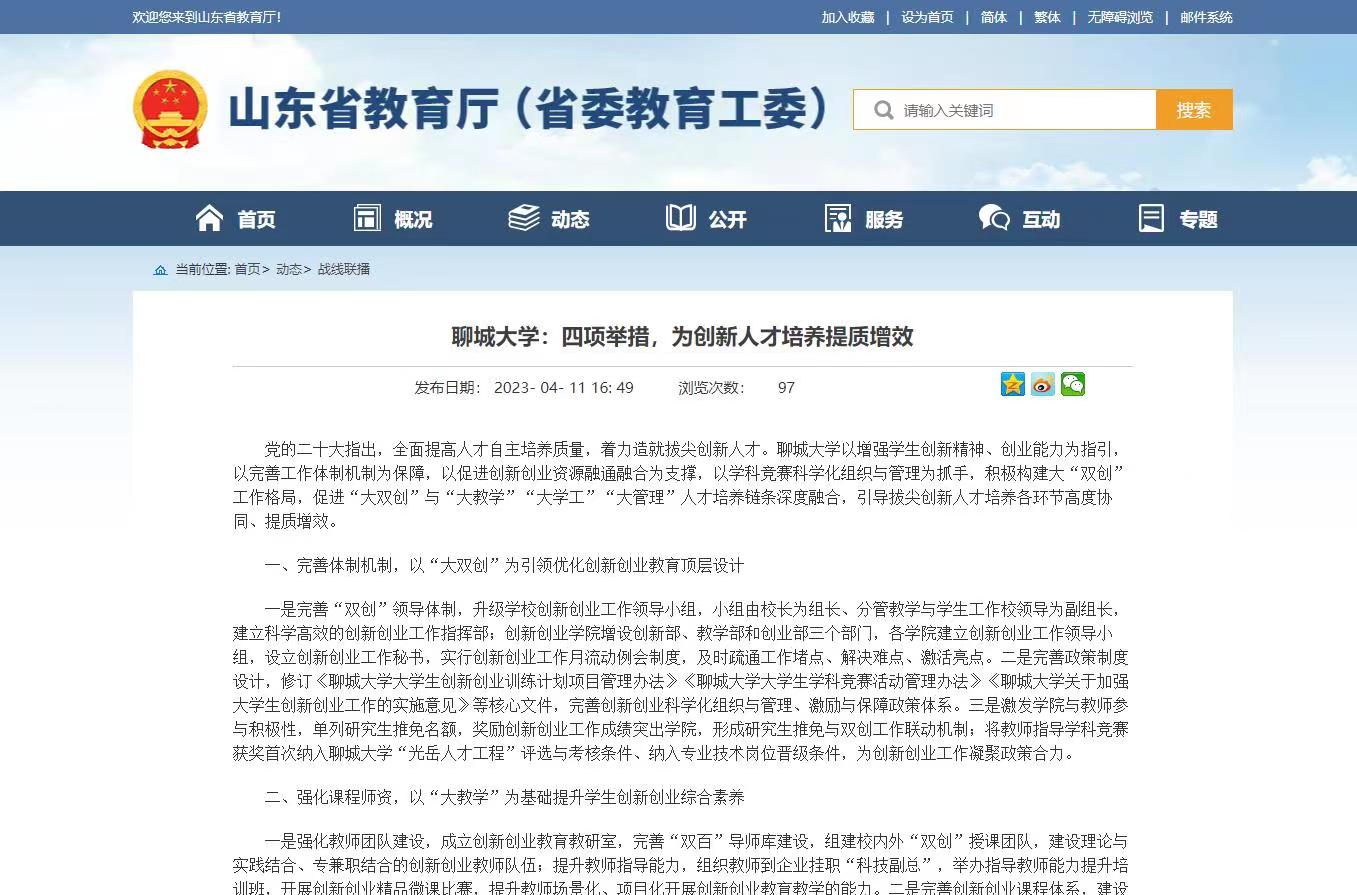Image resolution: width=1357 pixels, height=895 pixels.
Task: Share article via the Sina Weibo icon
Action: point(1043,384)
